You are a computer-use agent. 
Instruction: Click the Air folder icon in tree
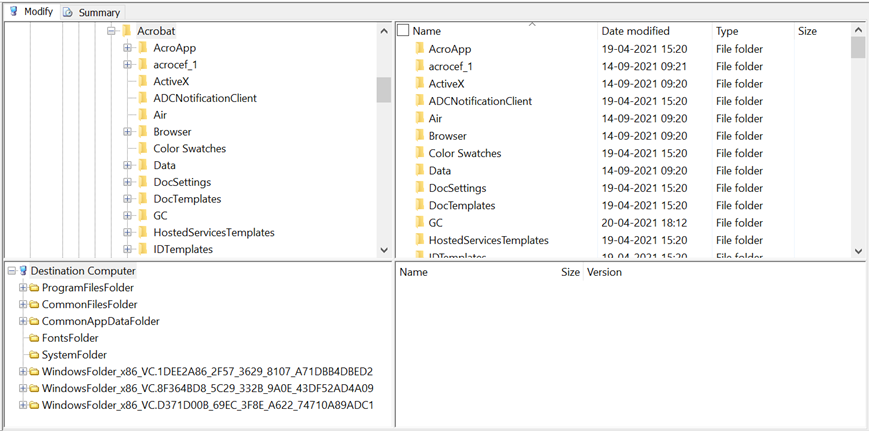142,115
